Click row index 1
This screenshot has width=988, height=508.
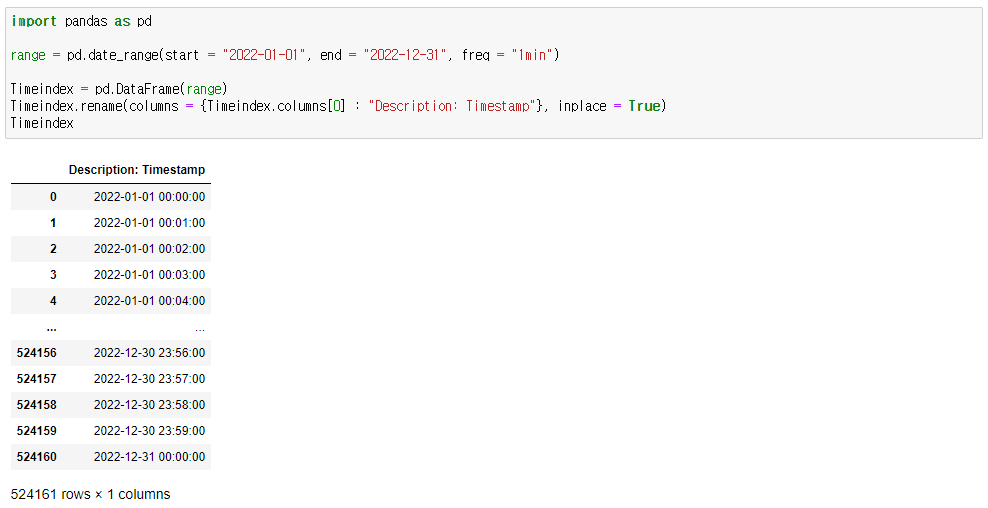tap(53, 222)
